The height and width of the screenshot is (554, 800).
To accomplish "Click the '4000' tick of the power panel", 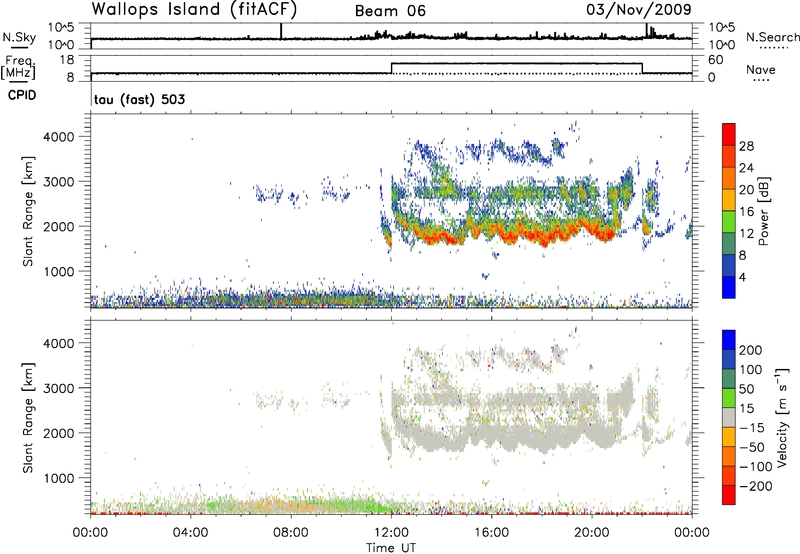I will click(59, 137).
